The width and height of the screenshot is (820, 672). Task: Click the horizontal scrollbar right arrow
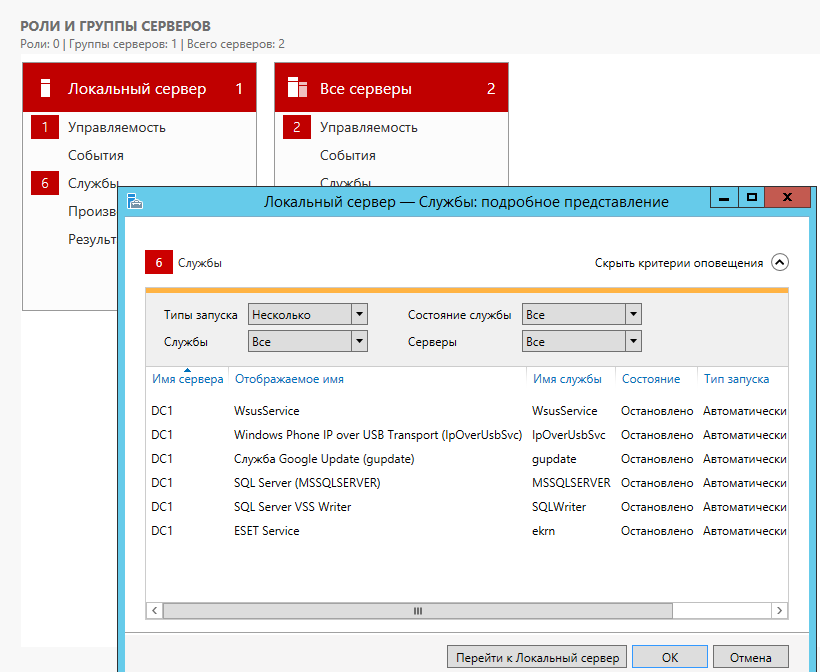pyautogui.click(x=779, y=610)
